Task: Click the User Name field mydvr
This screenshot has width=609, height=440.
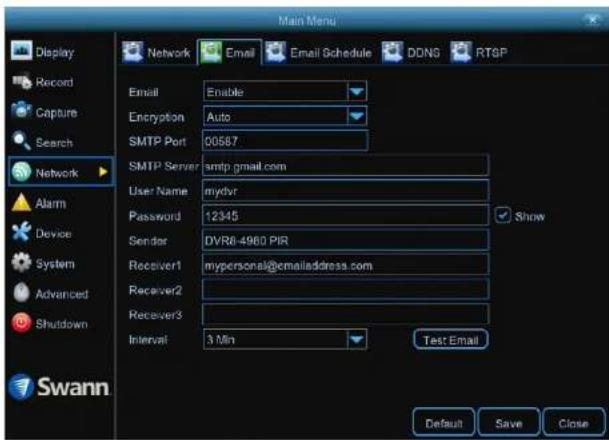Action: coord(345,191)
